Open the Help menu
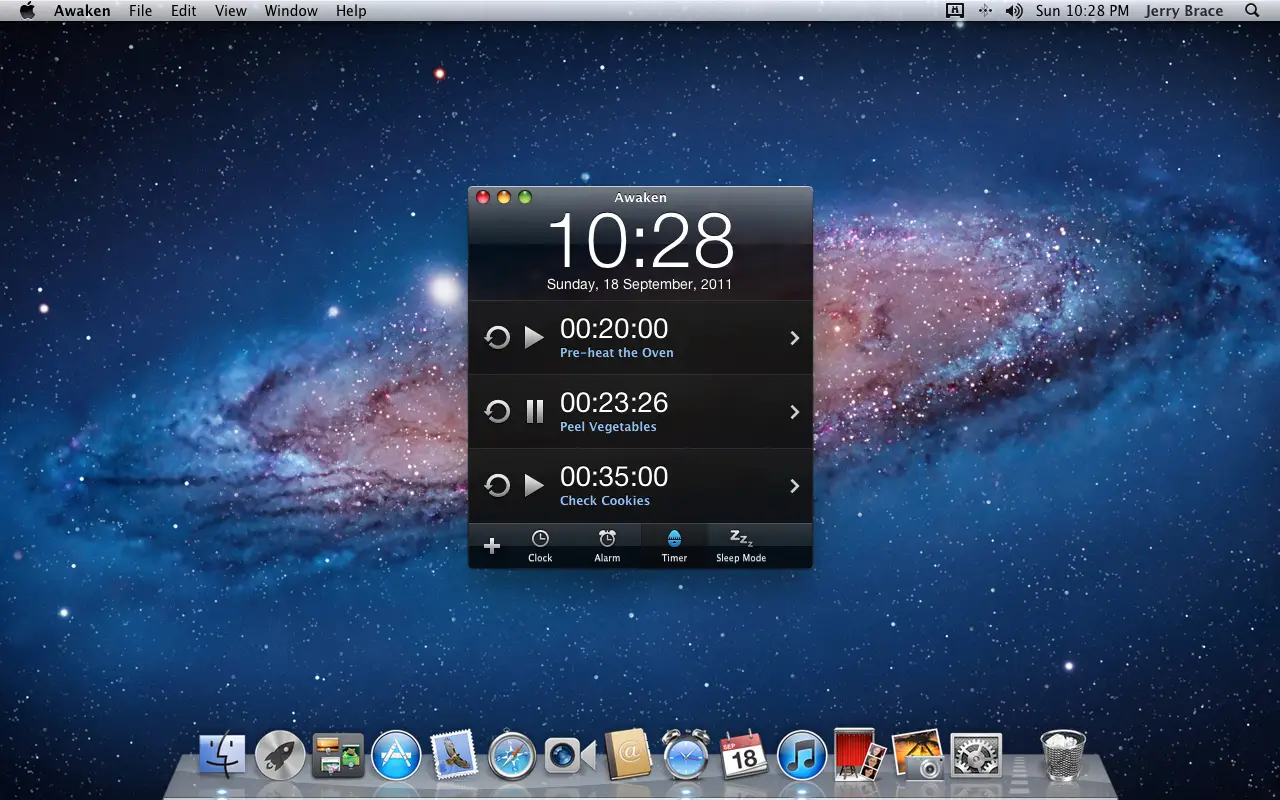 coord(351,11)
